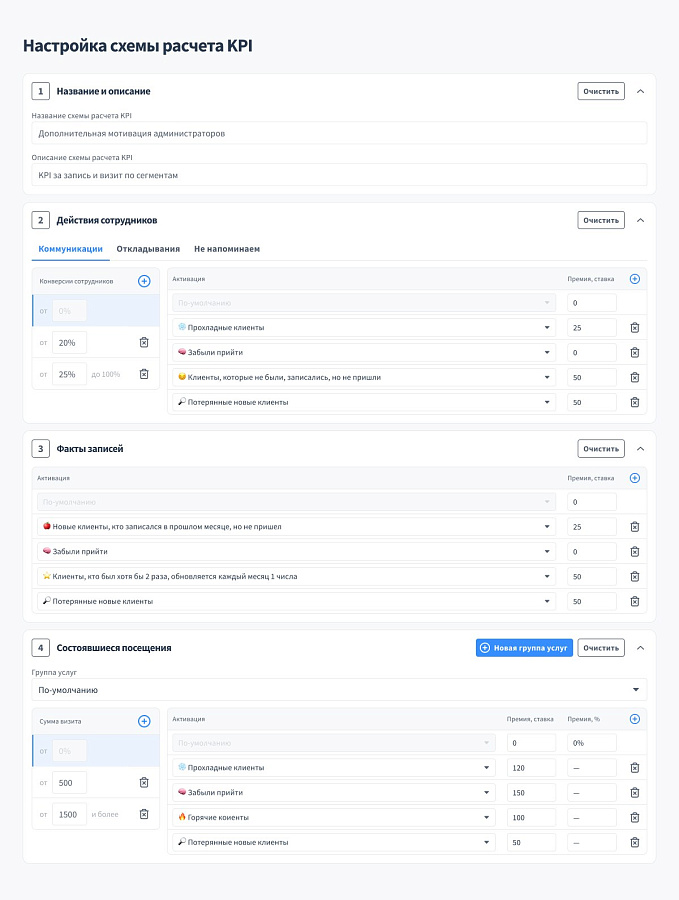
Task: Clear the Название и описание section
Action: tap(601, 91)
